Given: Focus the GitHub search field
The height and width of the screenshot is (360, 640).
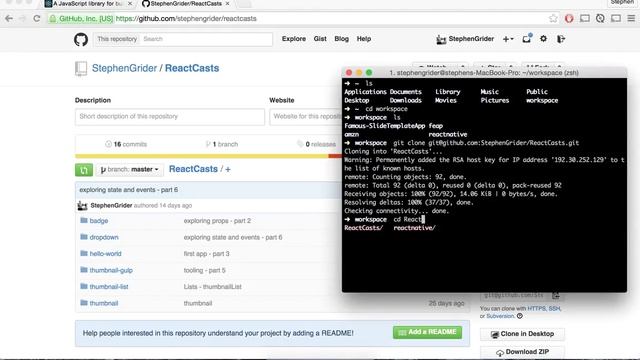Looking at the screenshot, I should [x=206, y=39].
